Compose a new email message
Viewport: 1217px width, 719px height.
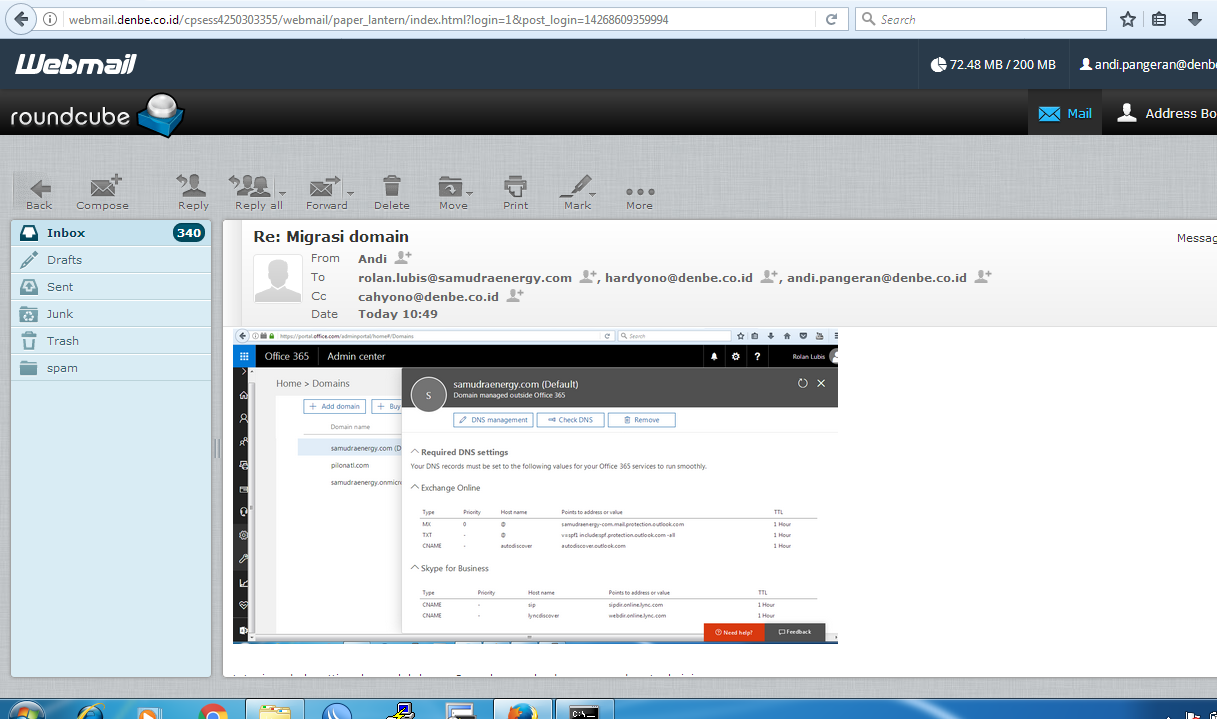point(103,191)
